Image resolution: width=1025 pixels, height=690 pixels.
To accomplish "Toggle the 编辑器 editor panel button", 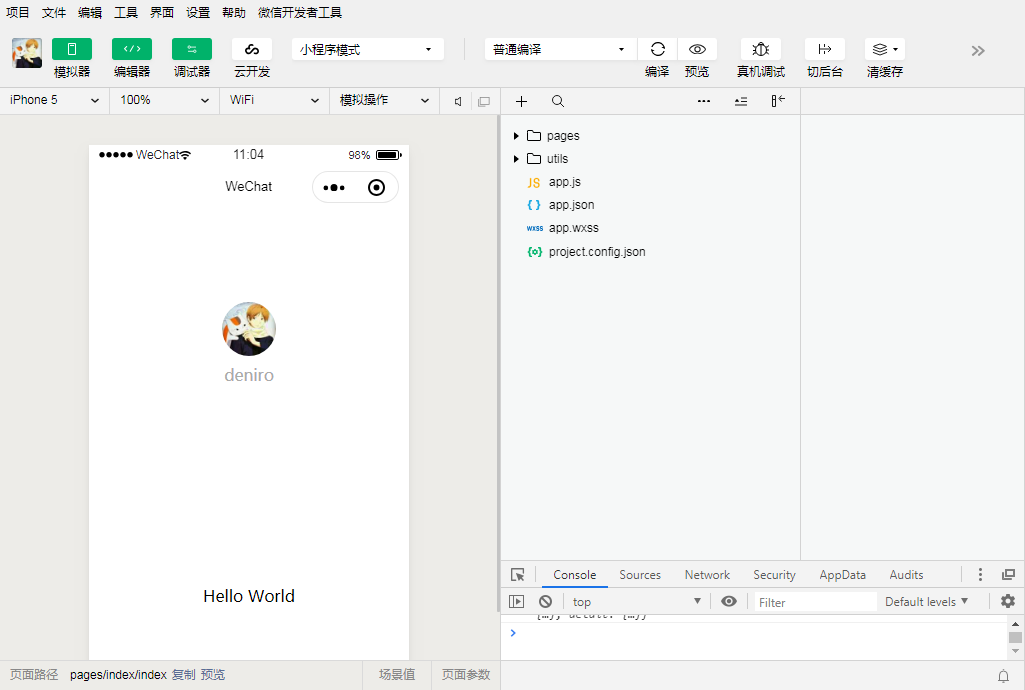I will [132, 49].
